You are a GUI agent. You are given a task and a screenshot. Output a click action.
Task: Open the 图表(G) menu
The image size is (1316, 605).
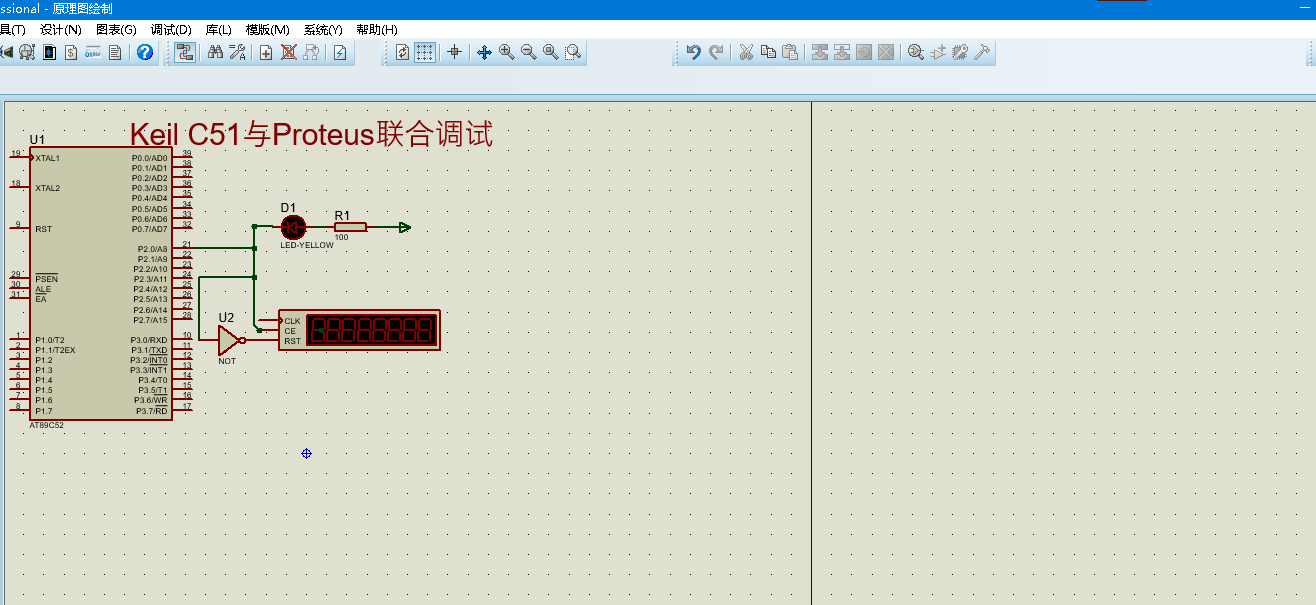coord(116,30)
